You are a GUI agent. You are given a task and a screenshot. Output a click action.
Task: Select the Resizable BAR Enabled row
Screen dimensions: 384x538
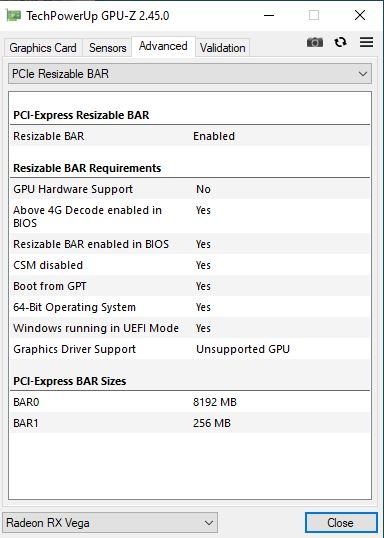point(190,136)
